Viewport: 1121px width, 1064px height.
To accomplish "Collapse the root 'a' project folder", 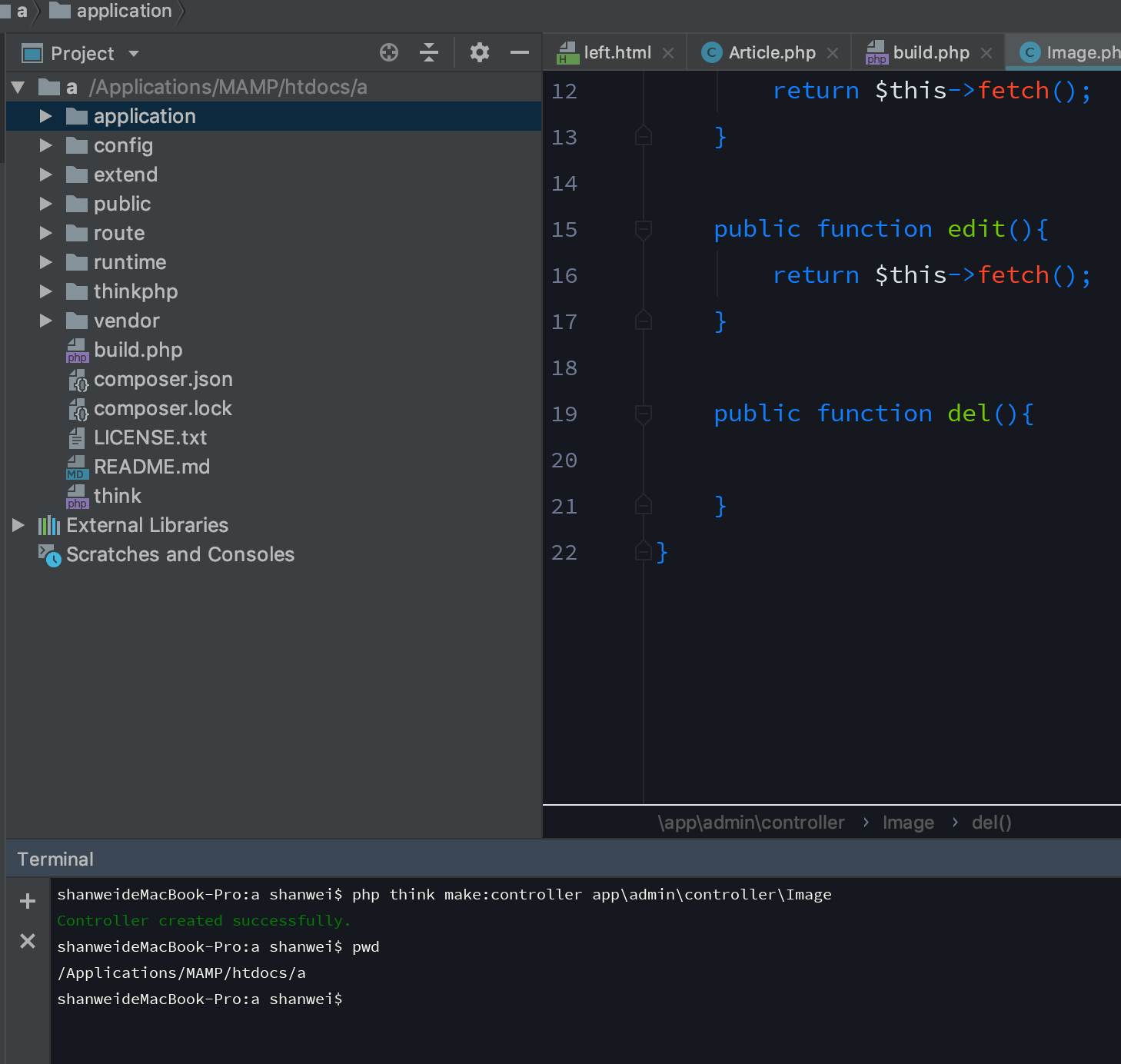I will (18, 88).
